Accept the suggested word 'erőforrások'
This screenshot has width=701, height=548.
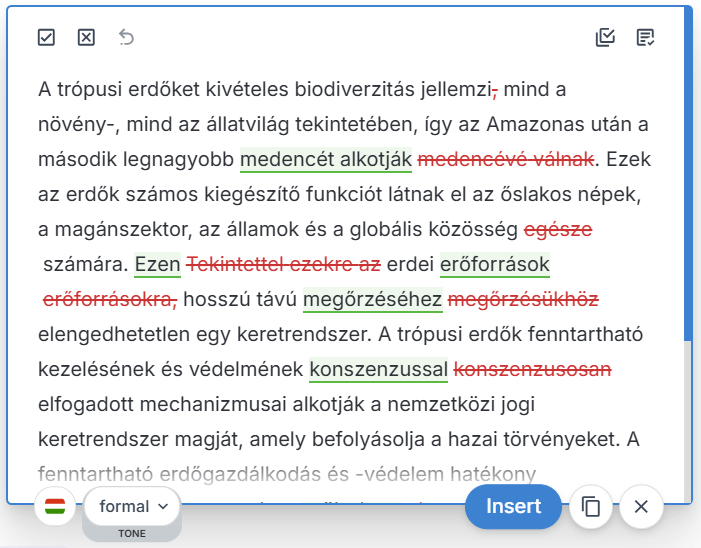point(495,265)
